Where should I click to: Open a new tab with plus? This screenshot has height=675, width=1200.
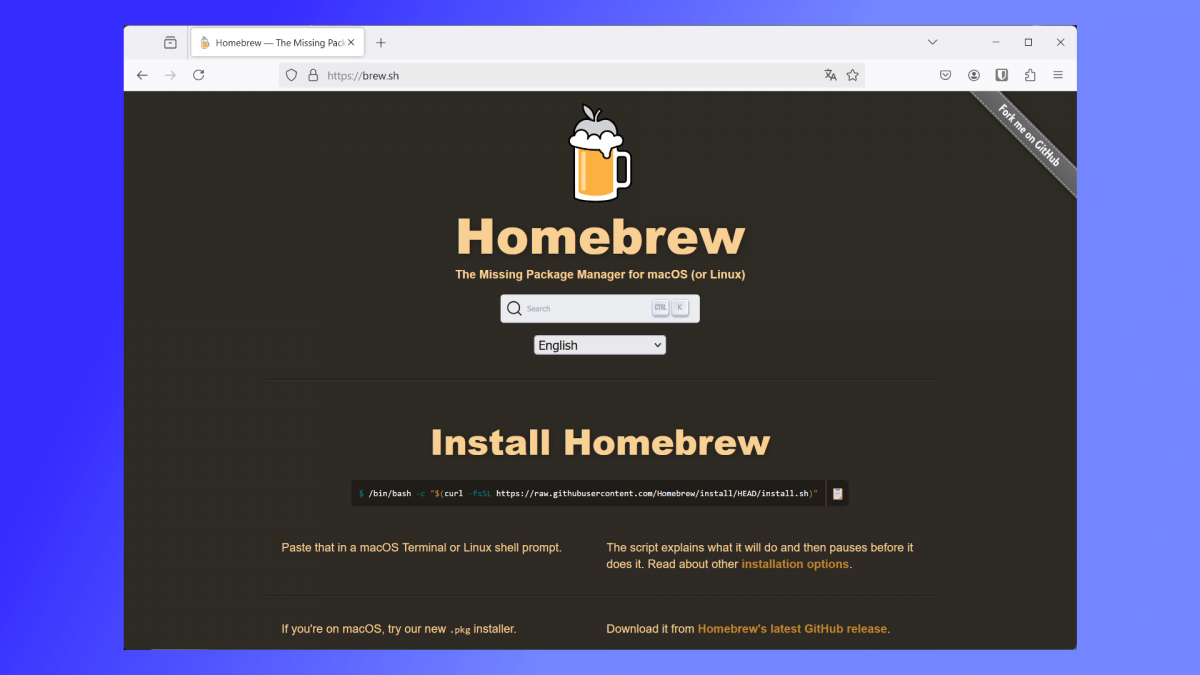coord(381,43)
